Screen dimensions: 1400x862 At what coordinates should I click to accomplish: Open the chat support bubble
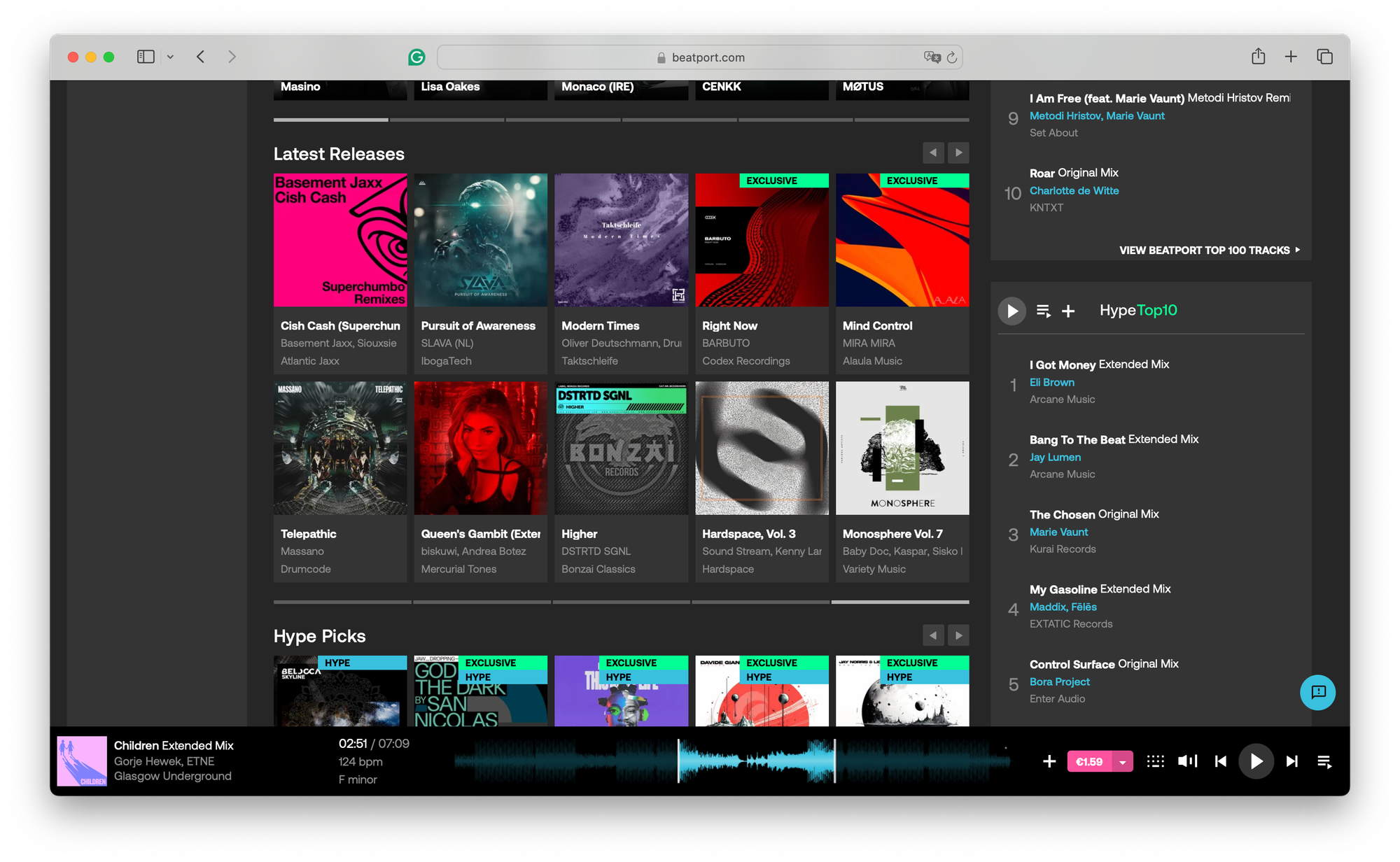[x=1317, y=692]
